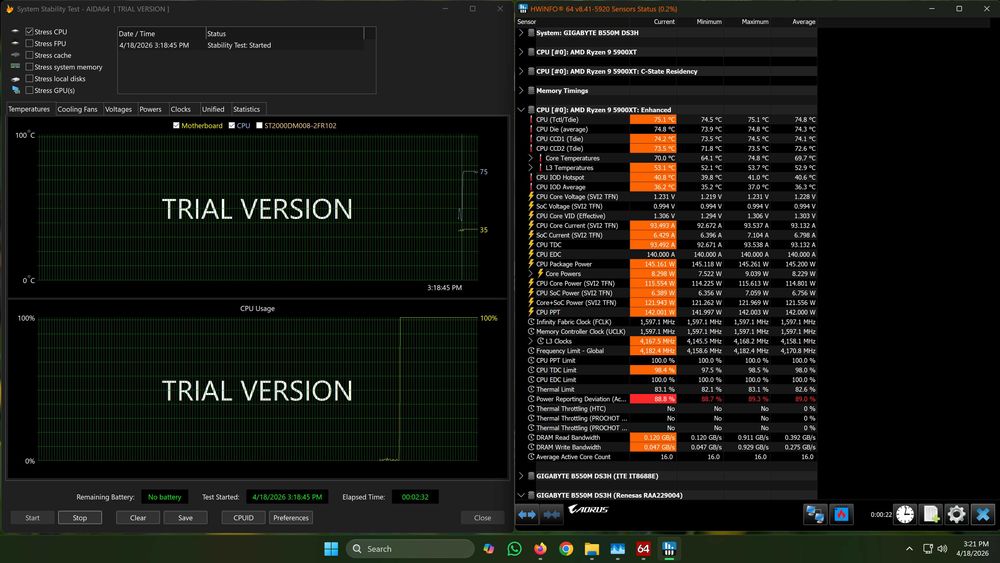Open the blue graph app taskbar icon
1000x563 pixels.
point(617,548)
